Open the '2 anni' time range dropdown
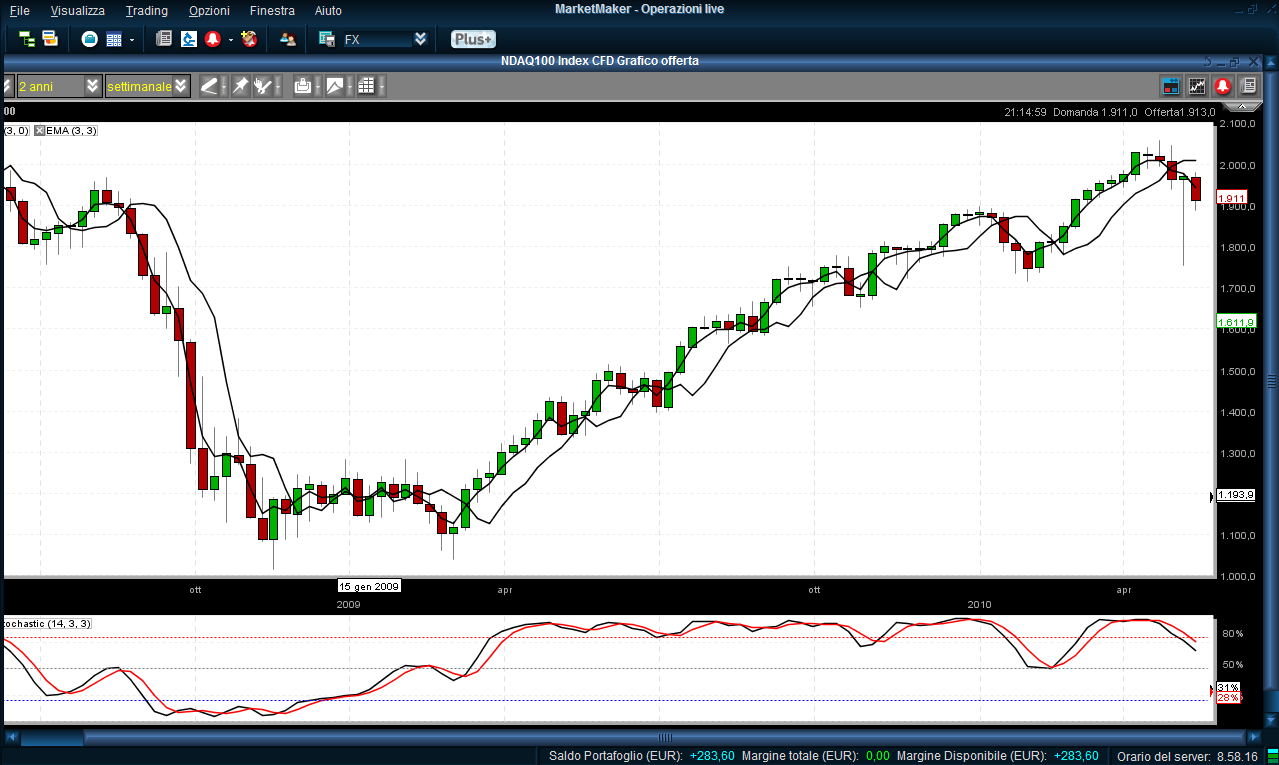Image resolution: width=1279 pixels, height=765 pixels. 92,86
